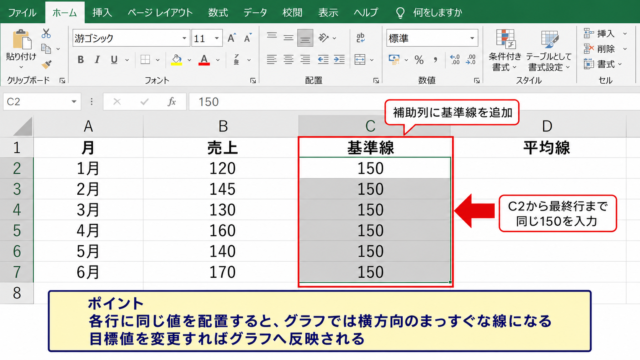Click the 何をしますか search box

click(x=430, y=13)
